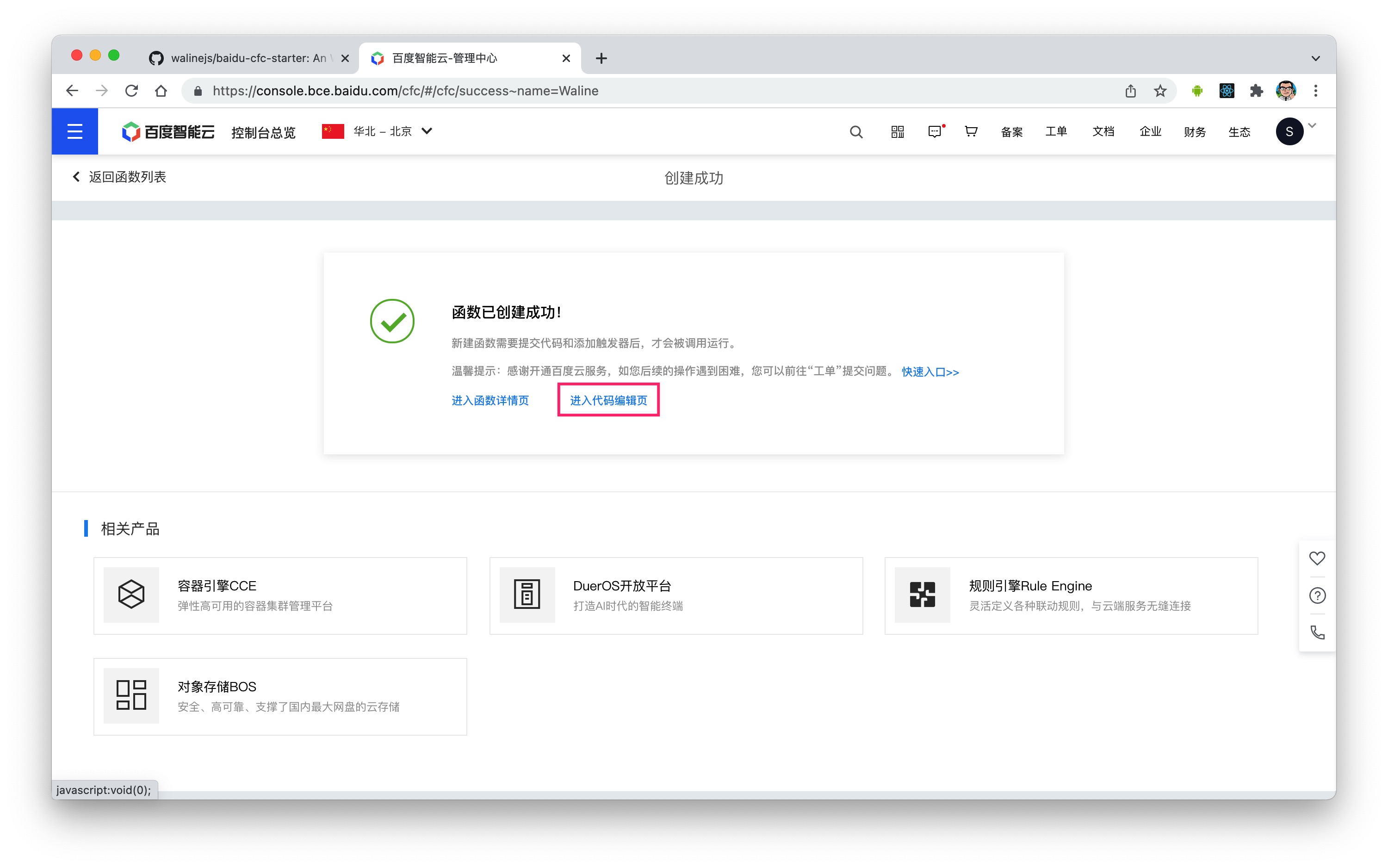This screenshot has width=1388, height=868.
Task: Click the phone contact icon in the right sidebar
Action: [x=1317, y=632]
